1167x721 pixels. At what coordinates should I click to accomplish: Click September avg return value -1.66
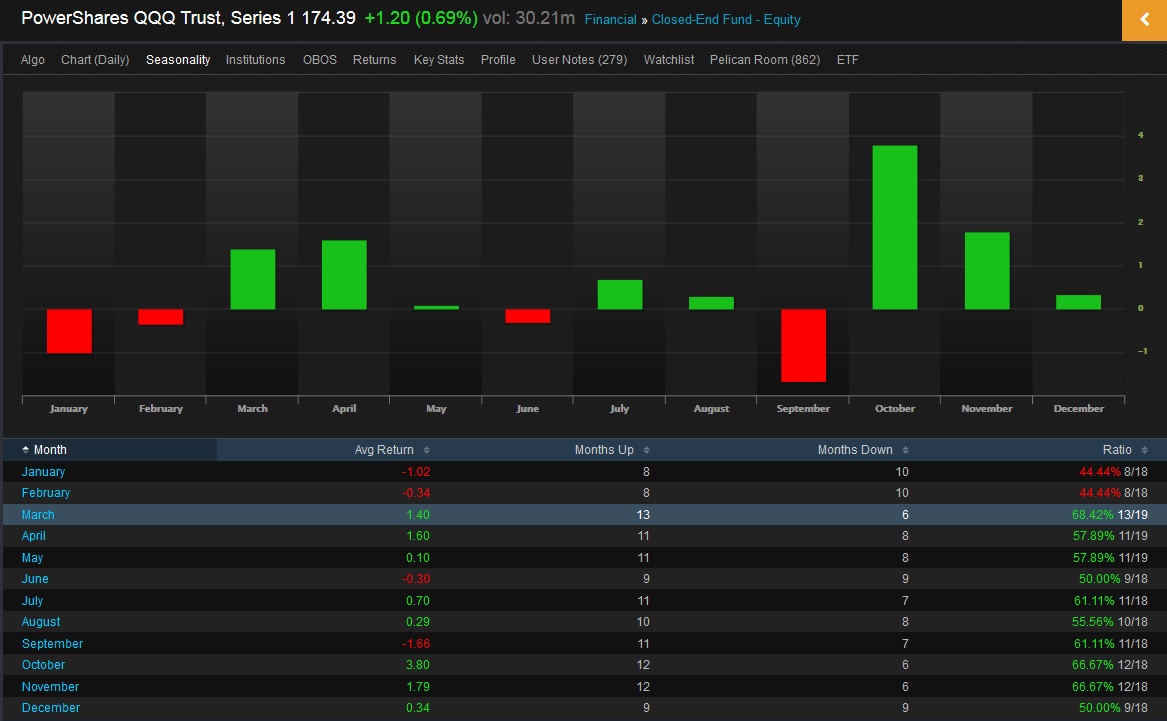pos(416,644)
